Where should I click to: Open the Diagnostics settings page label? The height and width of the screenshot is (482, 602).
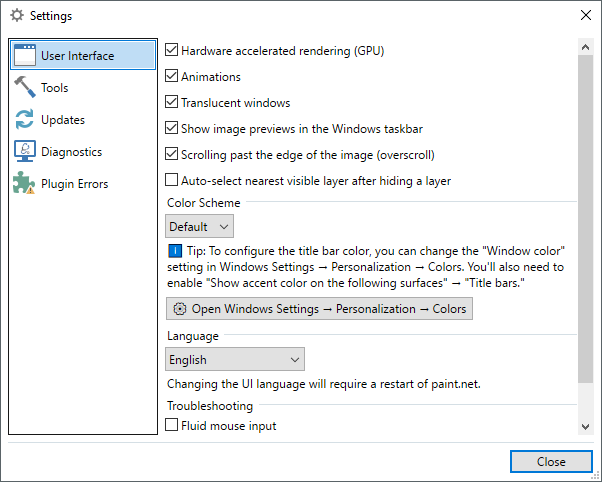pyautogui.click(x=72, y=152)
